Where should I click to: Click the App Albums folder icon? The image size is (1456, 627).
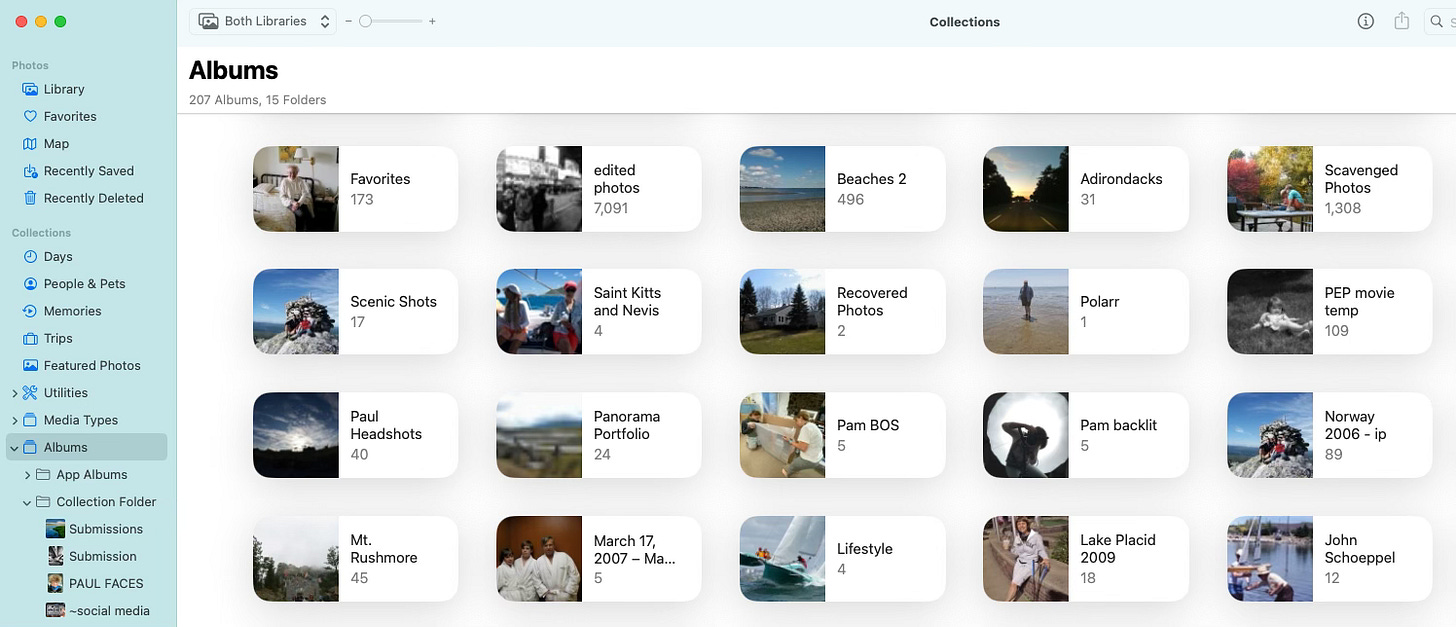[43, 475]
